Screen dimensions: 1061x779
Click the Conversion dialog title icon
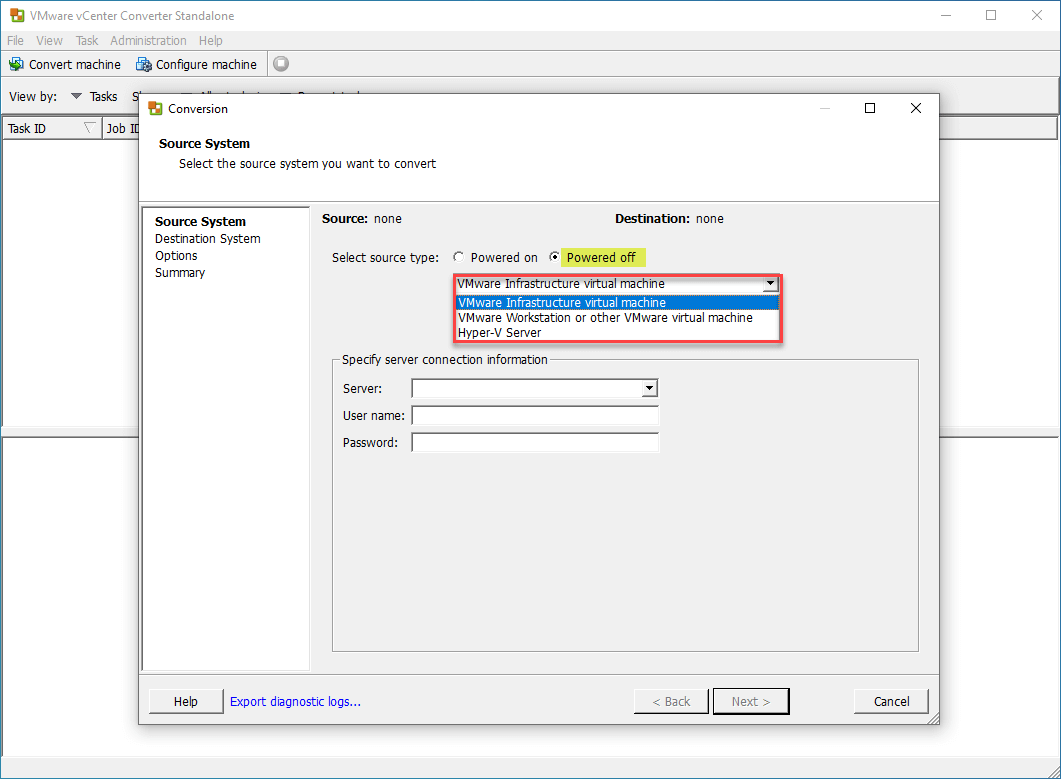pyautogui.click(x=155, y=109)
